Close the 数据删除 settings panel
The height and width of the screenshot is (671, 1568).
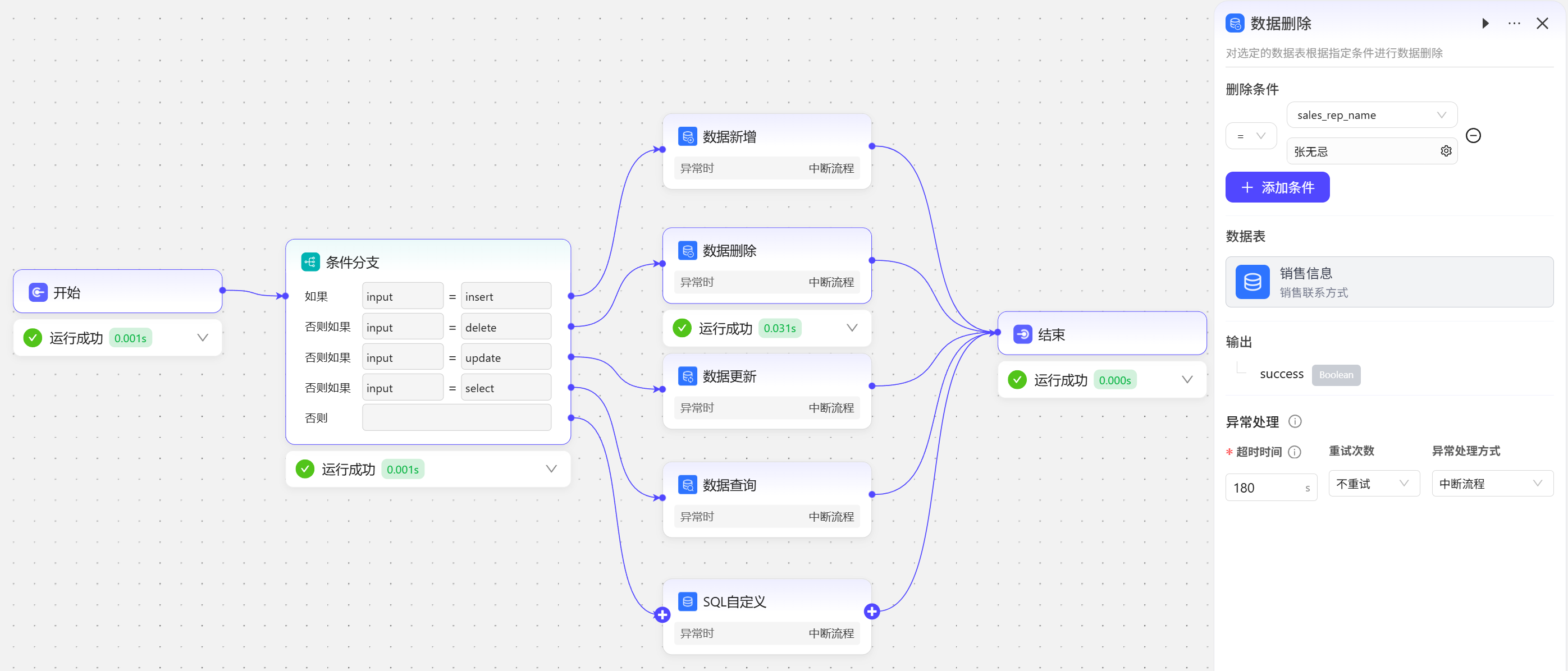pyautogui.click(x=1542, y=24)
